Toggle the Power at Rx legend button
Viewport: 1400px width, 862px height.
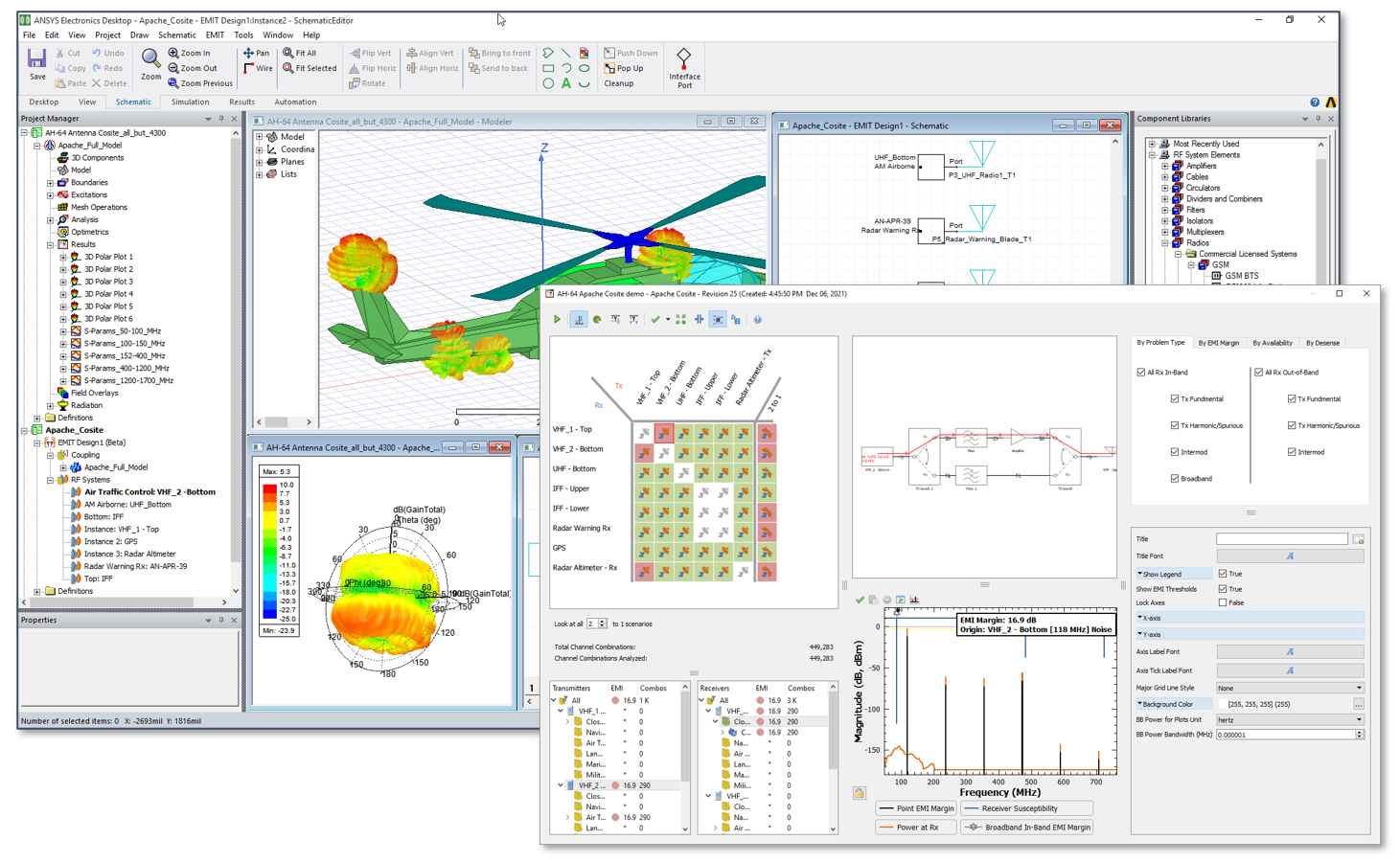[916, 828]
